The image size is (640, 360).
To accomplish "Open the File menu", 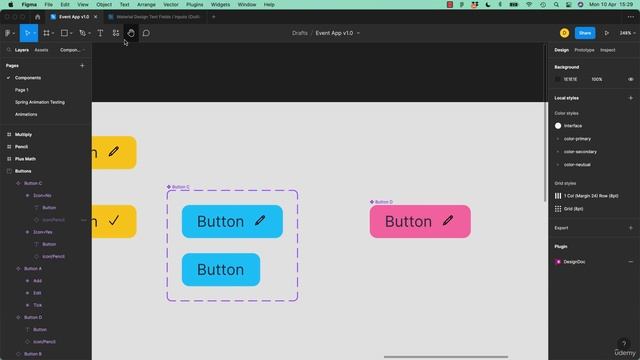I will click(x=49, y=4).
